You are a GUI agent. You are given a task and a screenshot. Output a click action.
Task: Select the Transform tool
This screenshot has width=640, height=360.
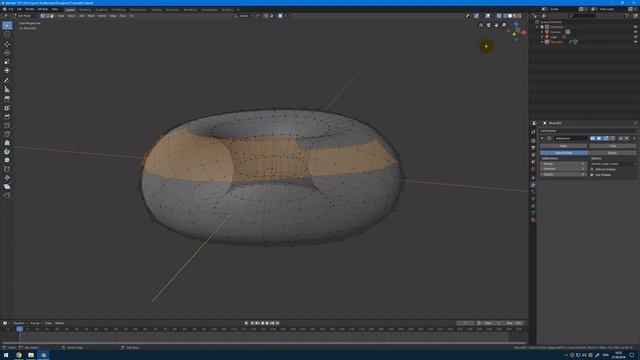pos(7,70)
